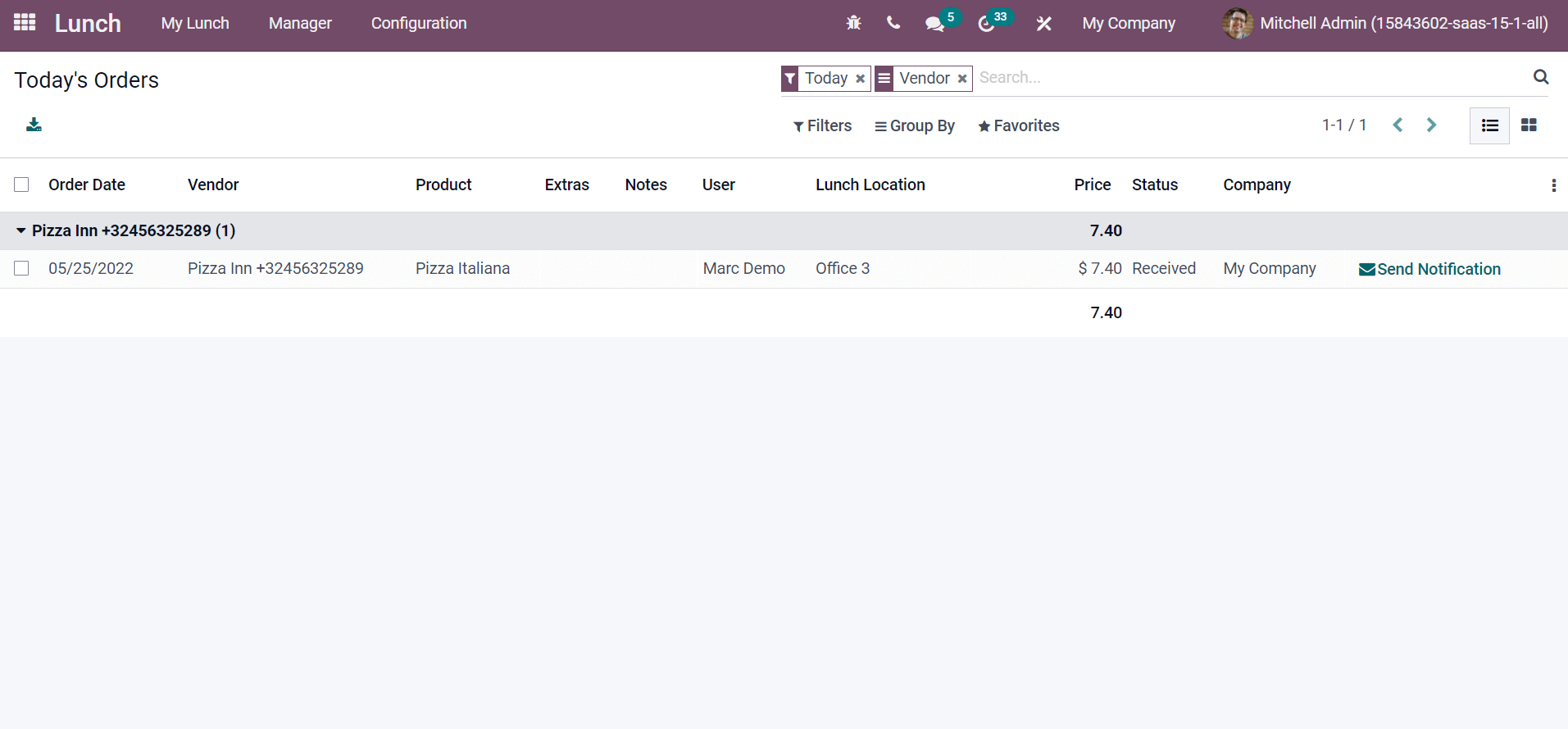Open the apps grid menu icon
This screenshot has height=729, width=1568.
pyautogui.click(x=25, y=23)
